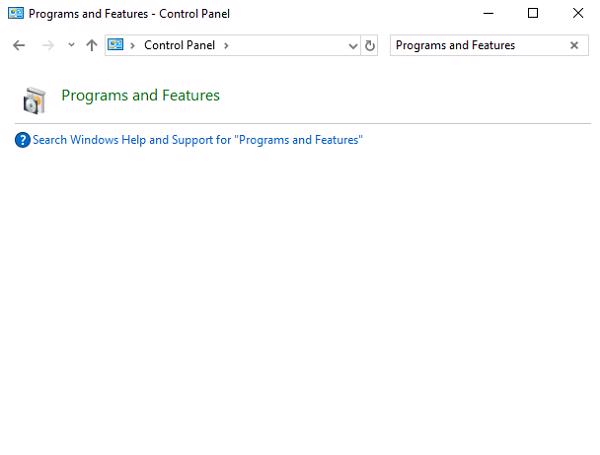This screenshot has width=600, height=455.
Task: Open the address bar previous locations dropdown
Action: tap(353, 45)
